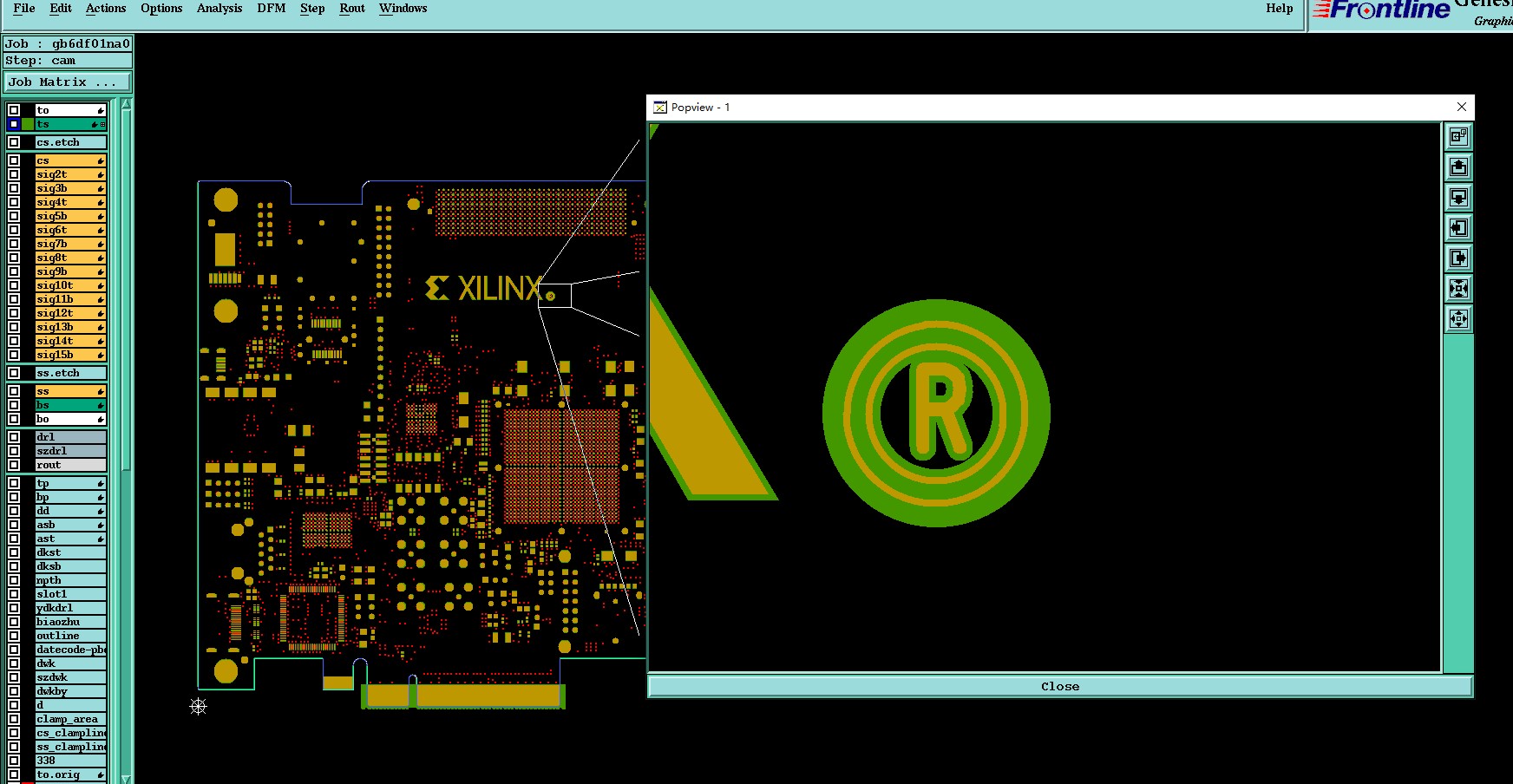The height and width of the screenshot is (784, 1513).
Task: Select the sig12t layer name
Action: [x=70, y=313]
